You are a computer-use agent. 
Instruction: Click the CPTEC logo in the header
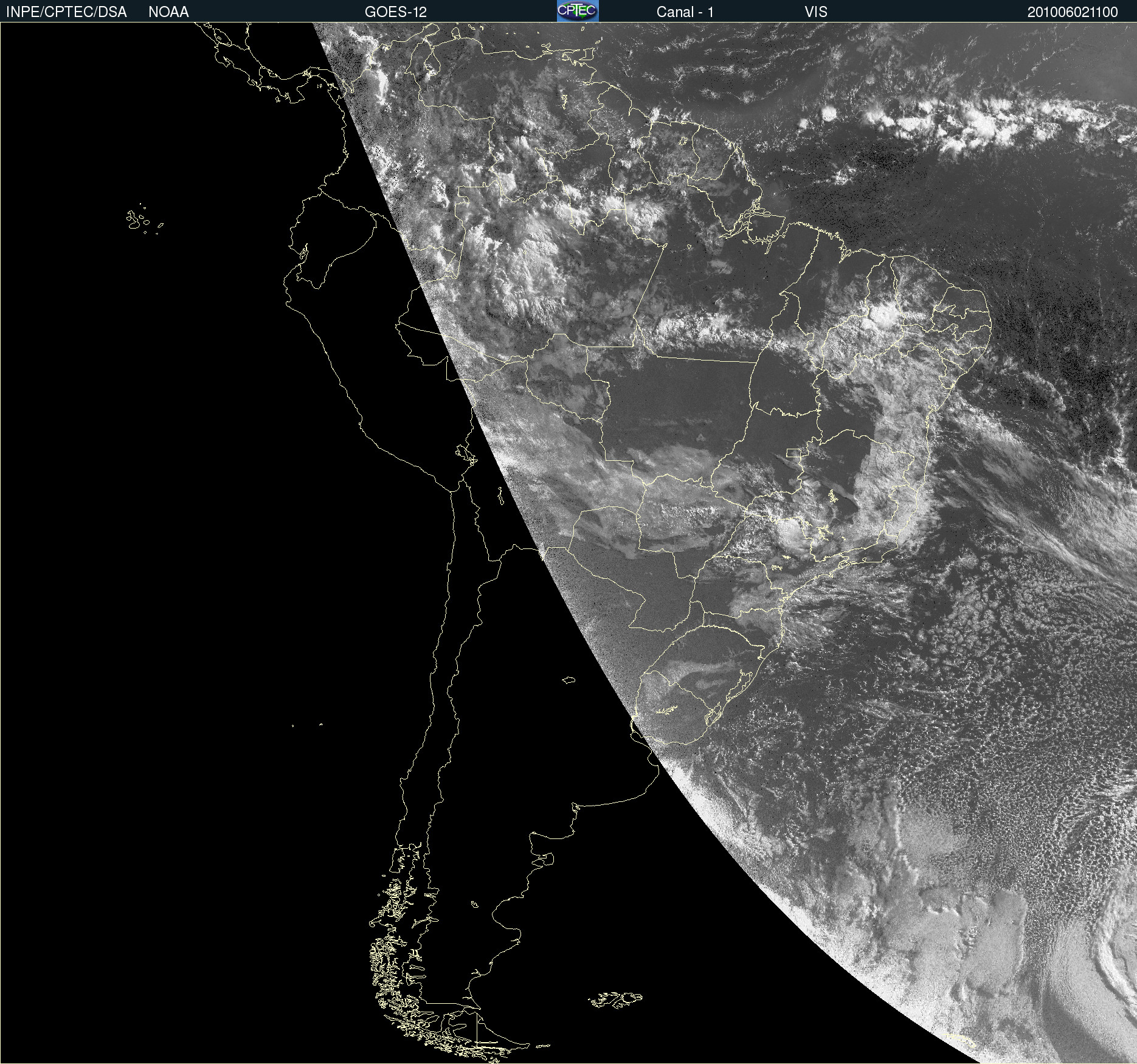tap(578, 11)
